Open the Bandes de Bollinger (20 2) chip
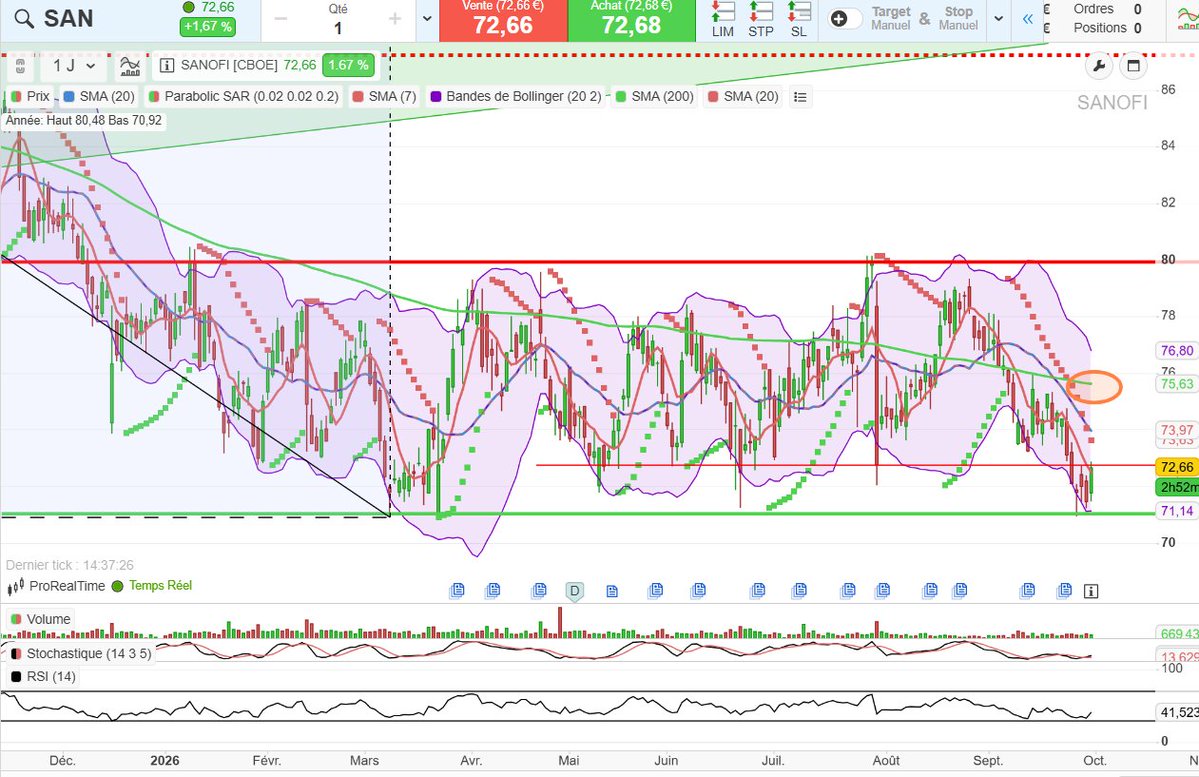Viewport: 1199px width, 777px height. tap(516, 96)
